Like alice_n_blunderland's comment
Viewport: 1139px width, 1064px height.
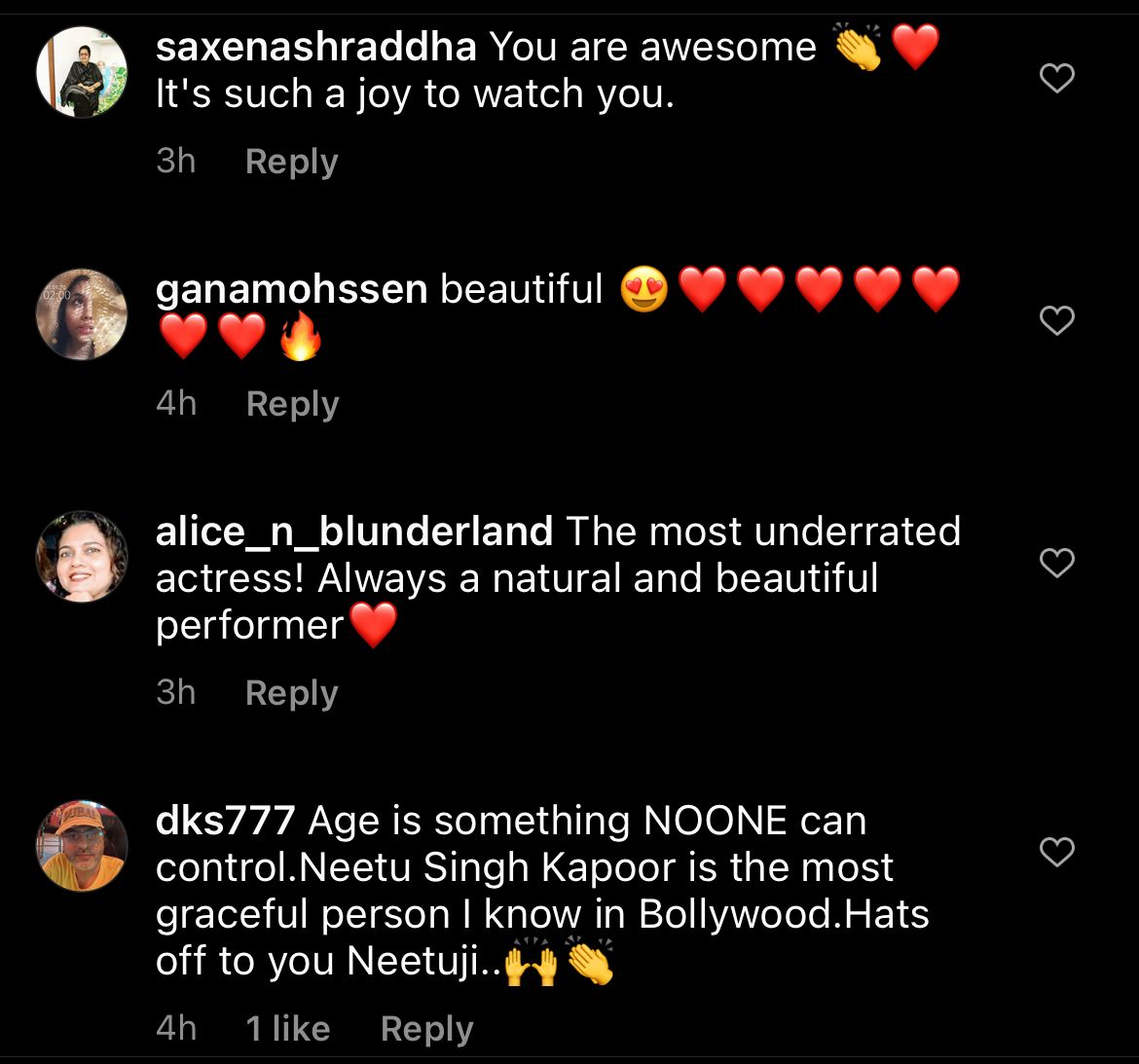pos(1057,563)
